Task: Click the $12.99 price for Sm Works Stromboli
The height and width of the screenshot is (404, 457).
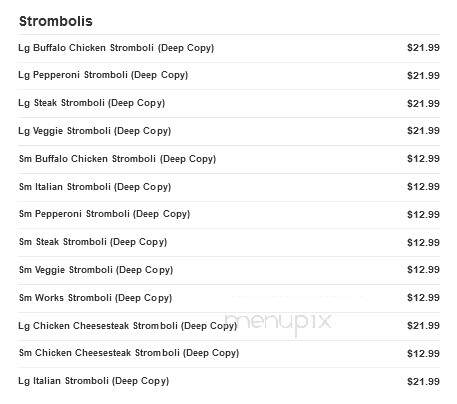Action: 423,298
